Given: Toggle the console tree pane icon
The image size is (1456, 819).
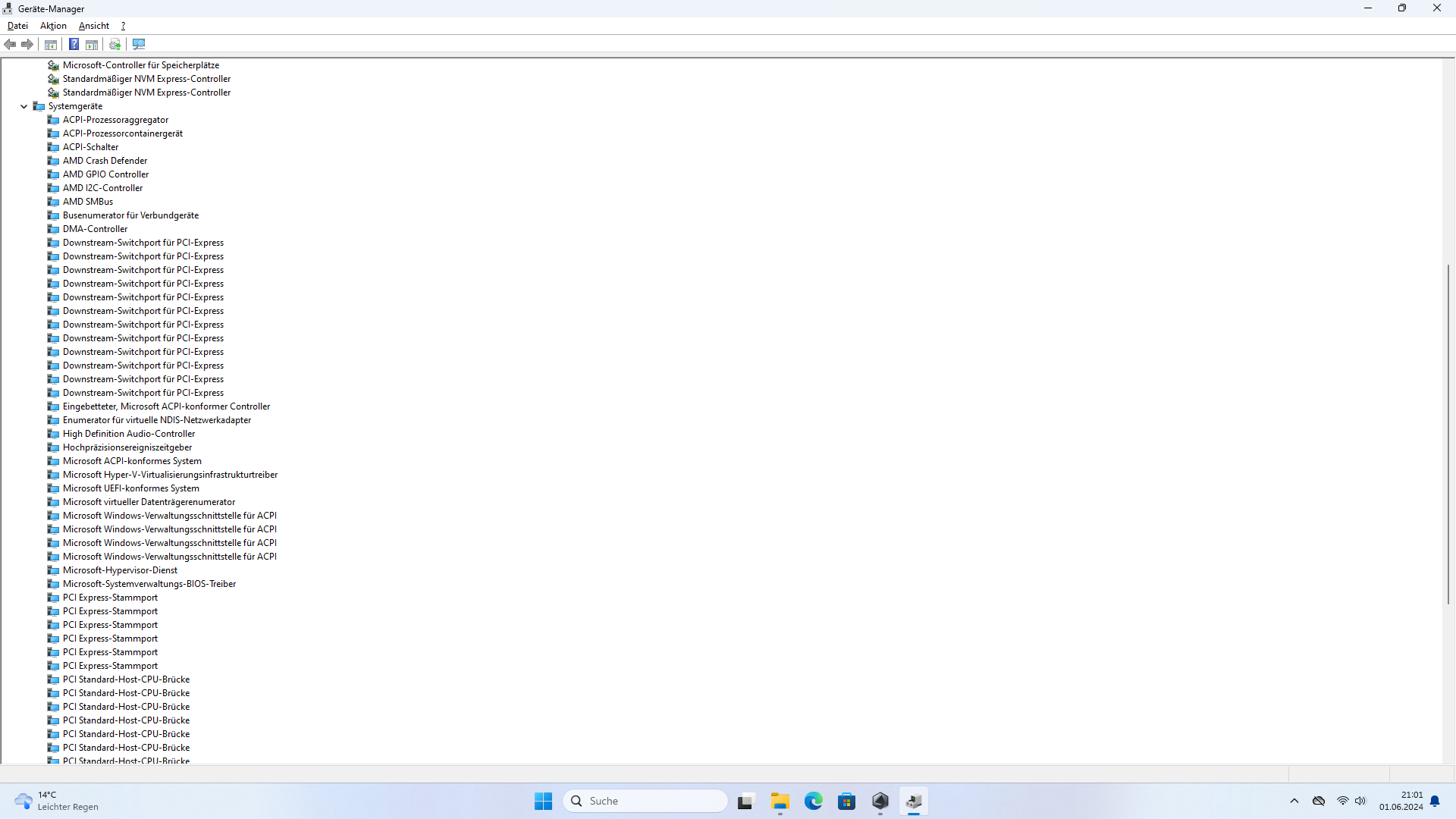Looking at the screenshot, I should coord(51,45).
